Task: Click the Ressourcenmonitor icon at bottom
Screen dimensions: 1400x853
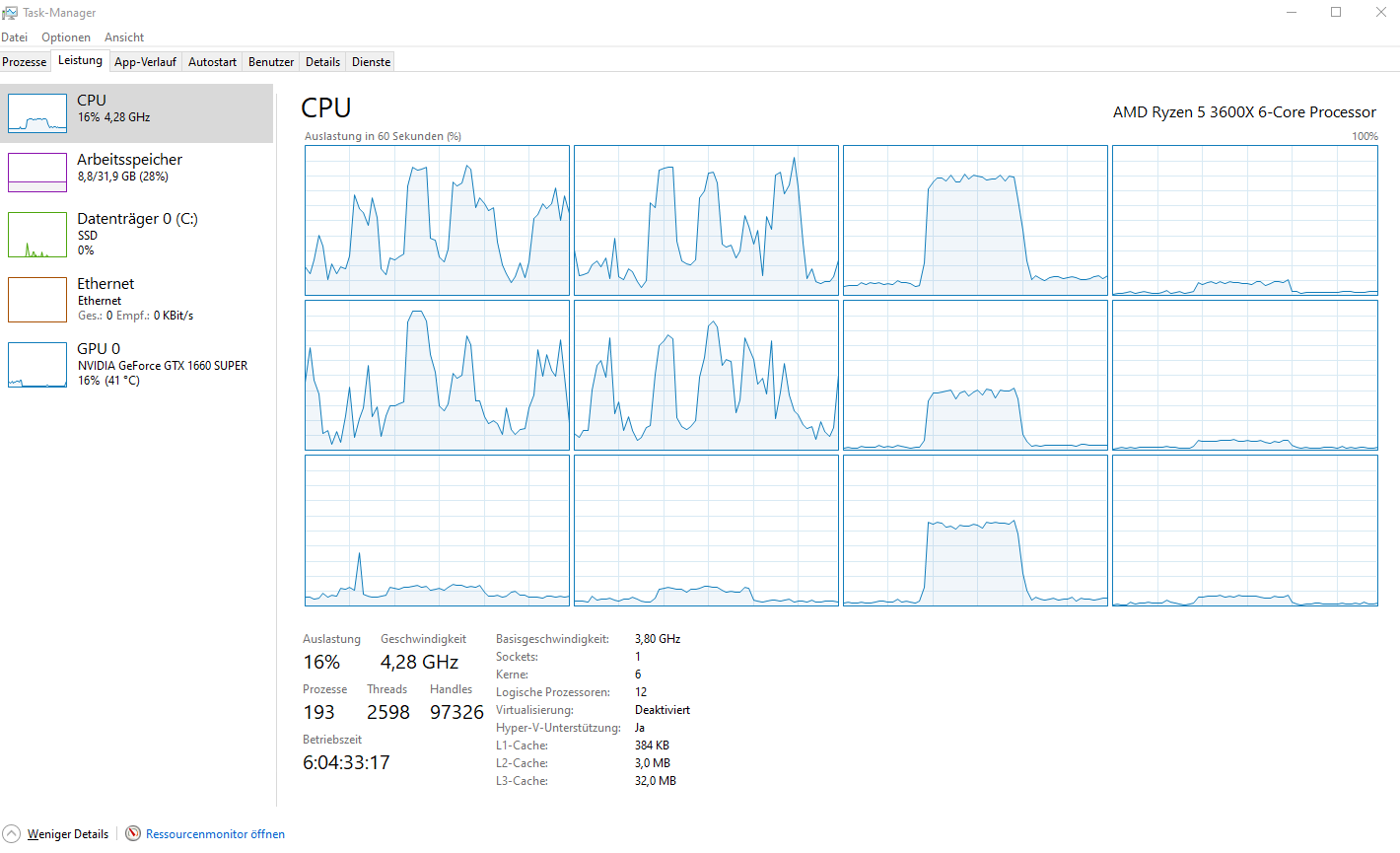Action: click(x=133, y=834)
